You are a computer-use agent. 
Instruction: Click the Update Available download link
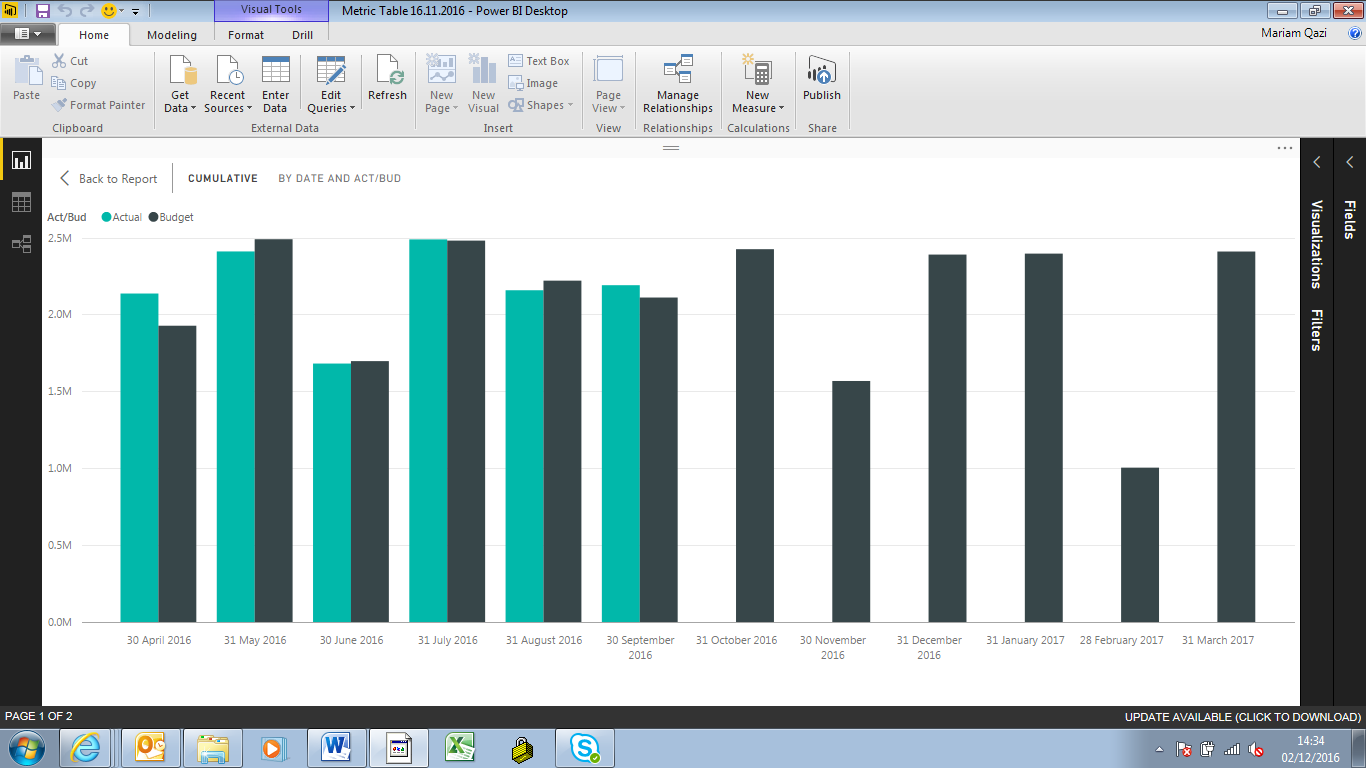coord(1243,717)
